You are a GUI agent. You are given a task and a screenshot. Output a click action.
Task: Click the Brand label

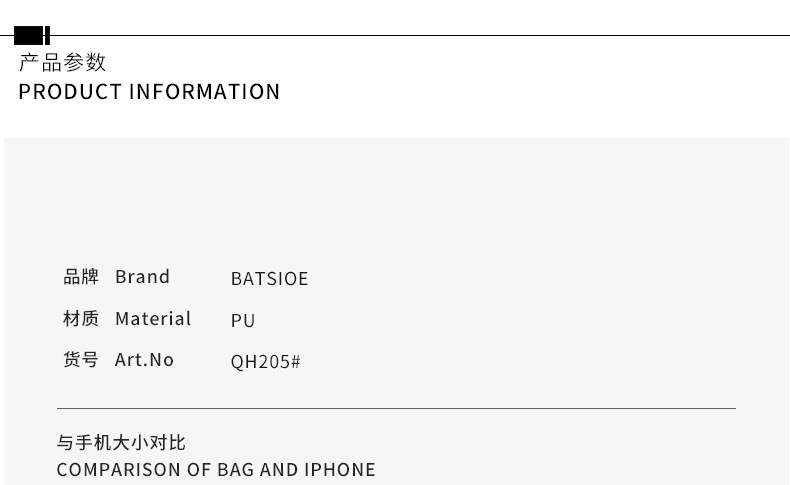(142, 277)
